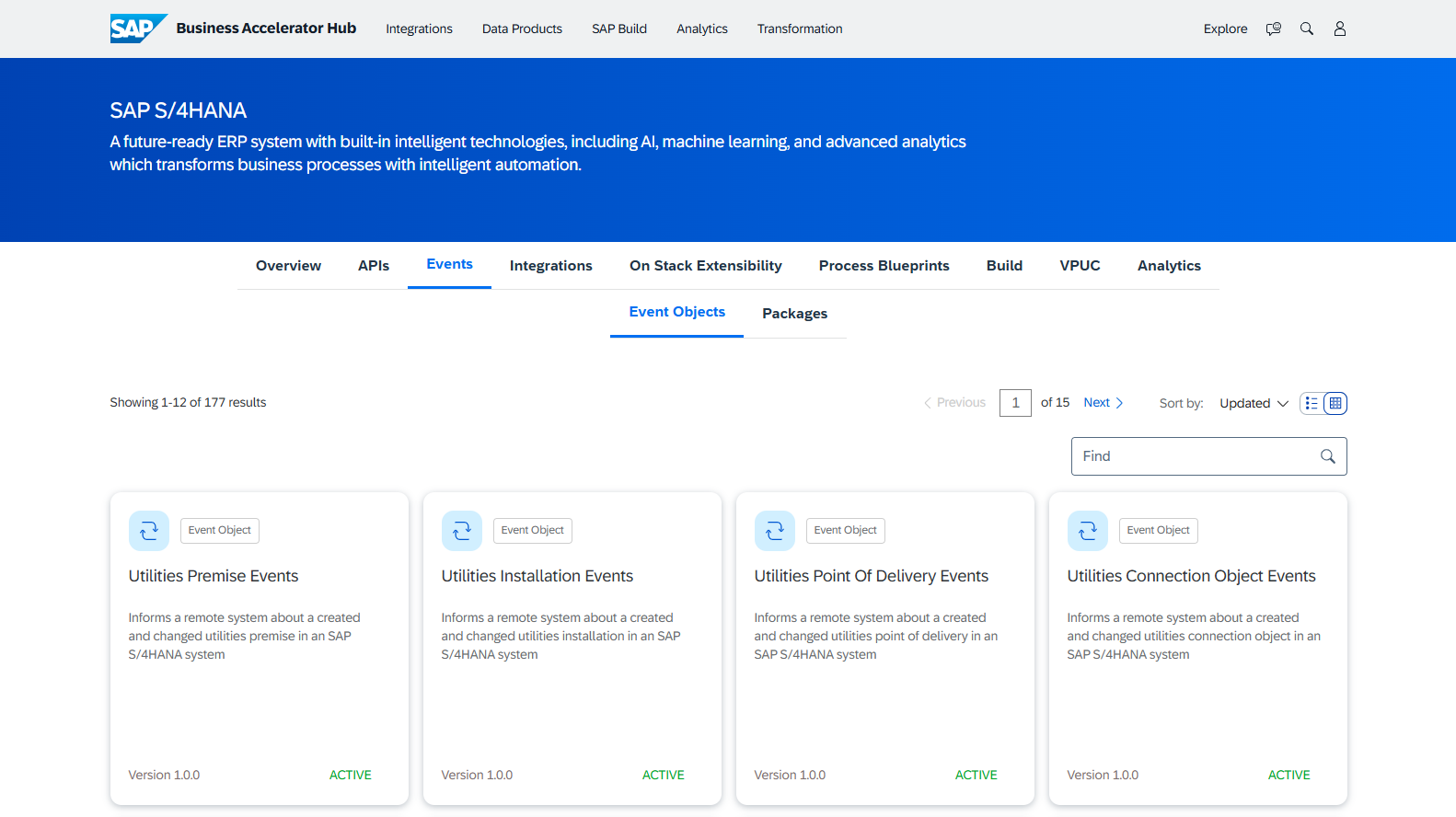Click the Utilities Point Of Delivery Events card icon
1456x817 pixels.
point(775,531)
